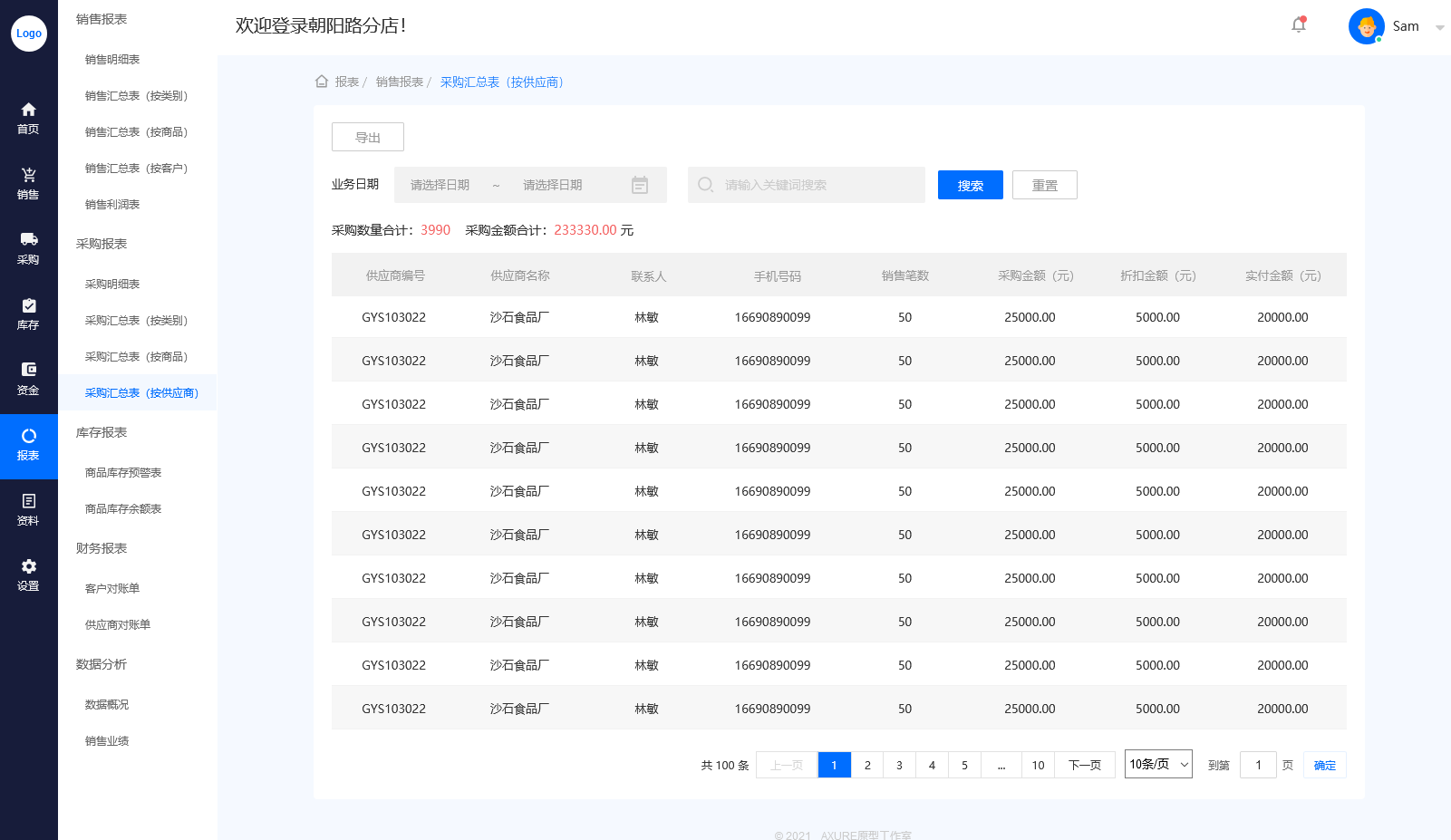Click the keyword search input
This screenshot has width=1451, height=840.
click(807, 185)
